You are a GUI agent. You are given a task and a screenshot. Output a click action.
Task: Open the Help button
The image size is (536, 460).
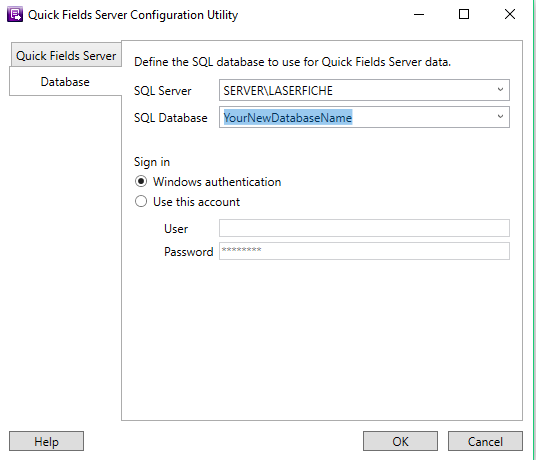pyautogui.click(x=46, y=441)
